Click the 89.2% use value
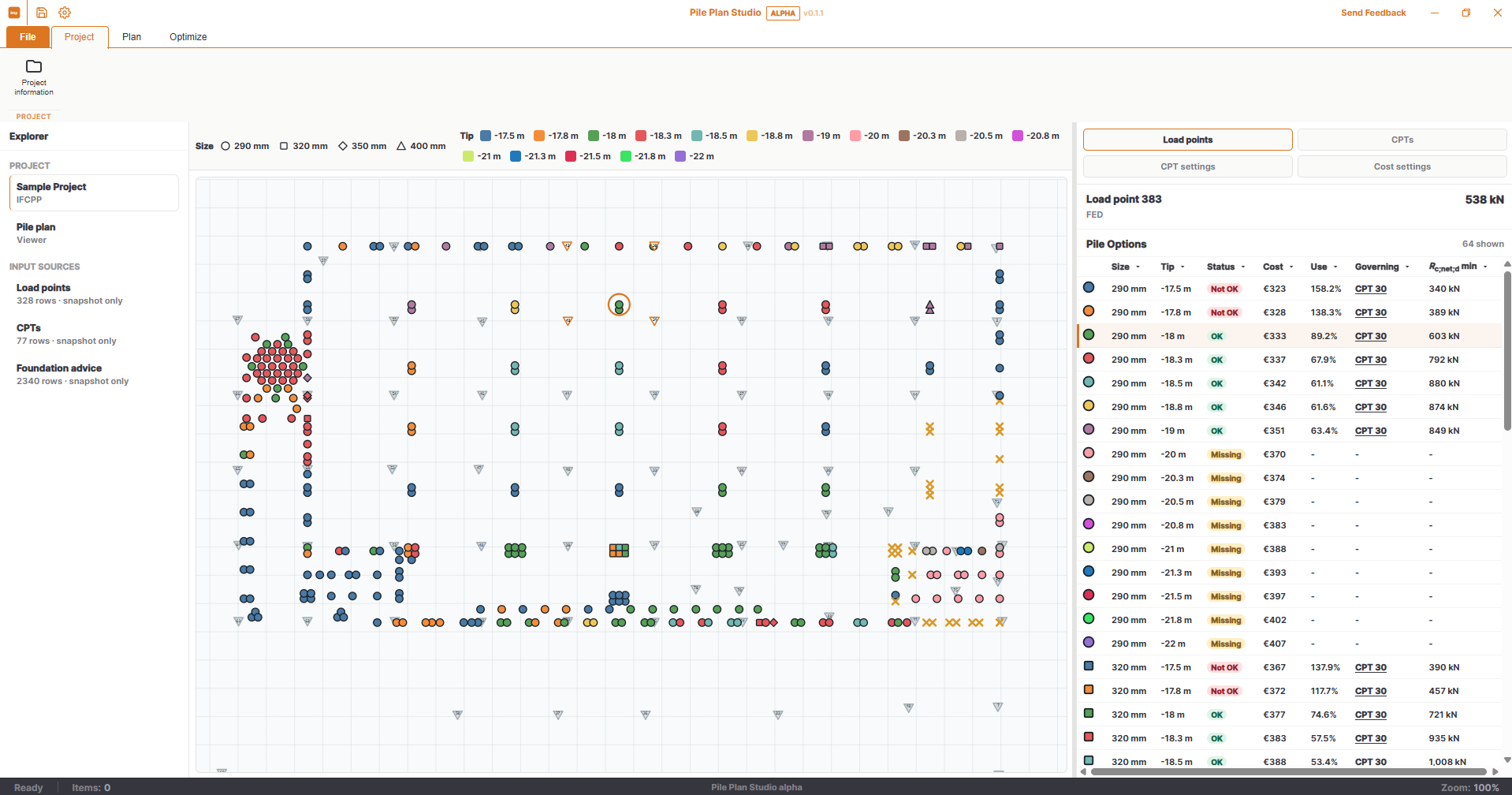1512x795 pixels. coord(1324,336)
